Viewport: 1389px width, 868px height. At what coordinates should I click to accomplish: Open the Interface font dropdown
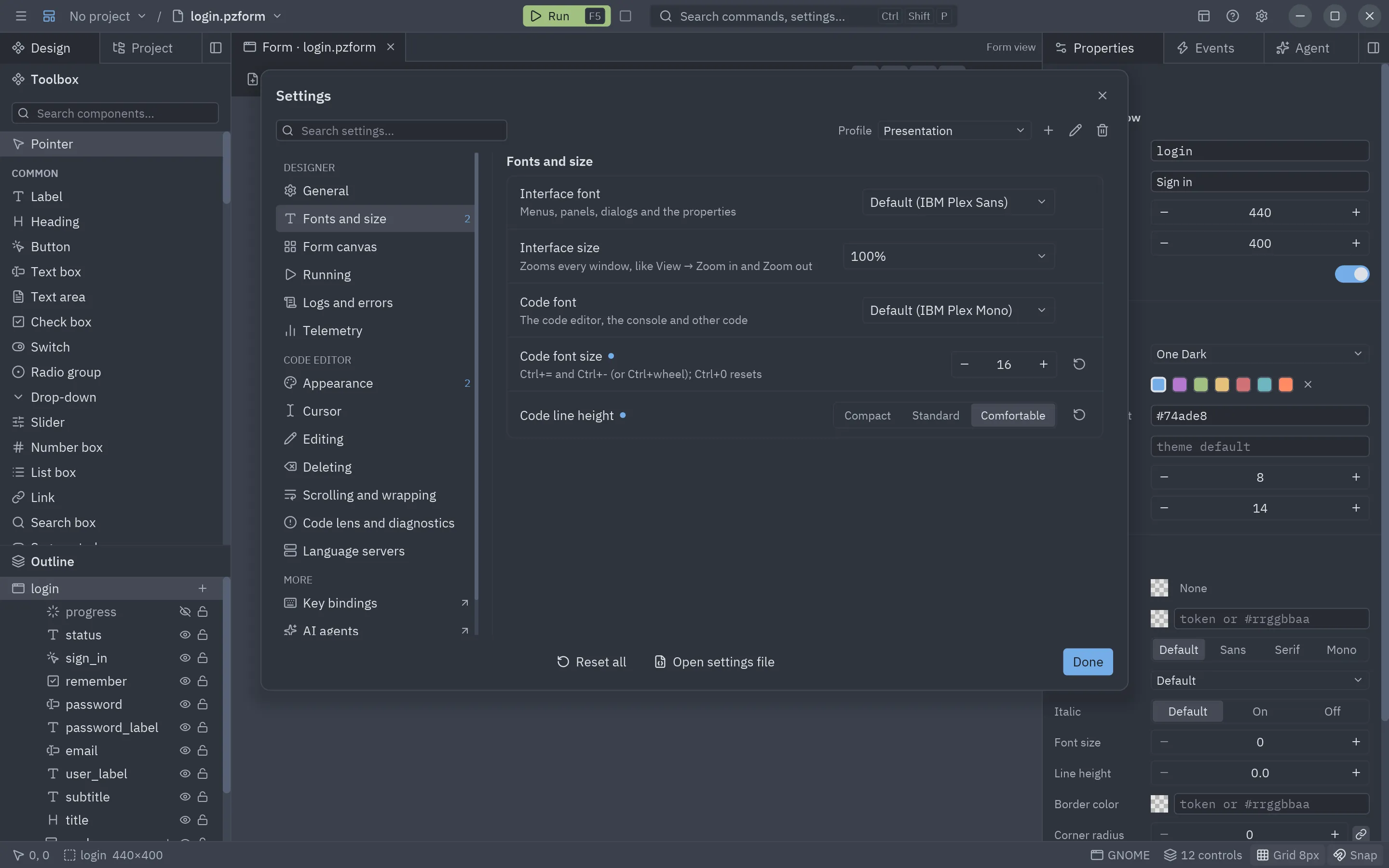tap(958, 202)
